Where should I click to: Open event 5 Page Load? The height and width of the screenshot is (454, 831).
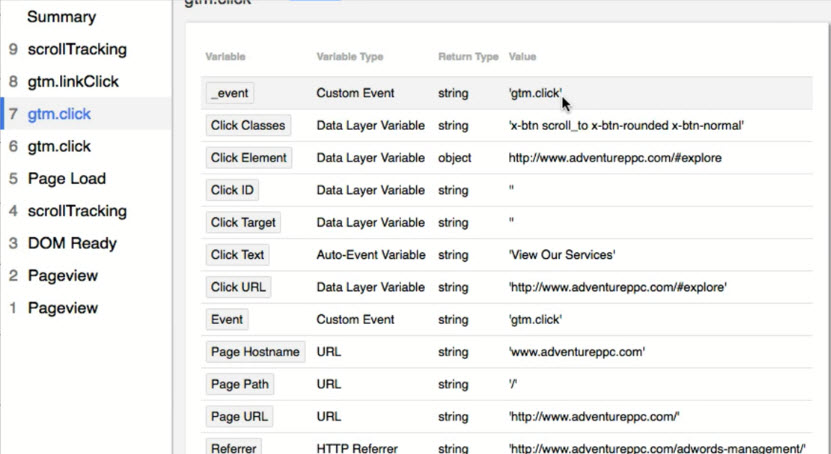(66, 179)
